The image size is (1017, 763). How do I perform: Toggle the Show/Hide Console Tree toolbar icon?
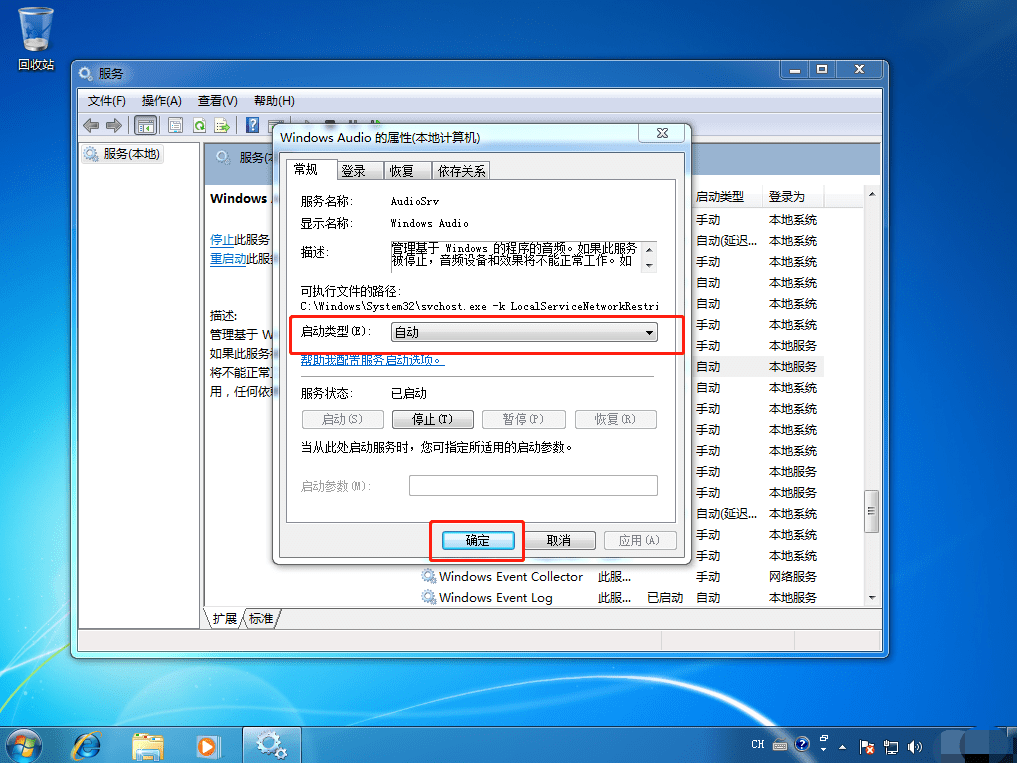coord(146,125)
